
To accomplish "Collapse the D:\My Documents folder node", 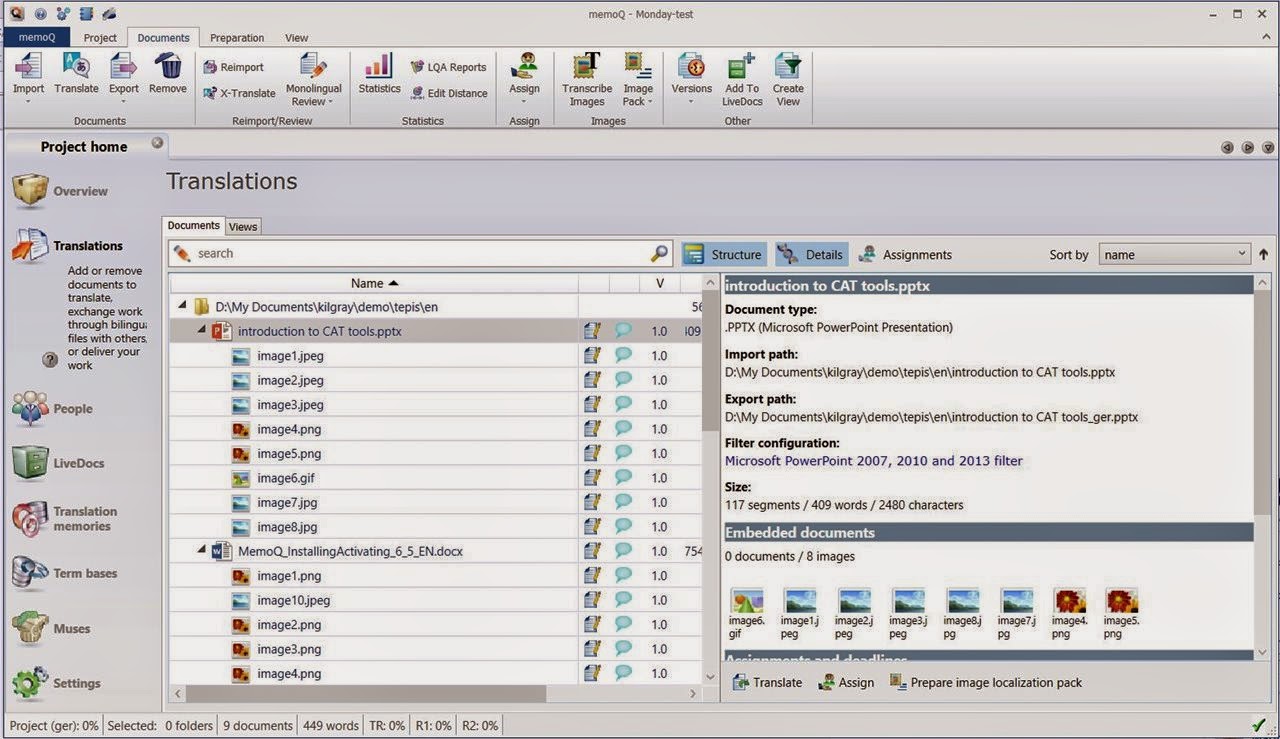I will click(182, 307).
